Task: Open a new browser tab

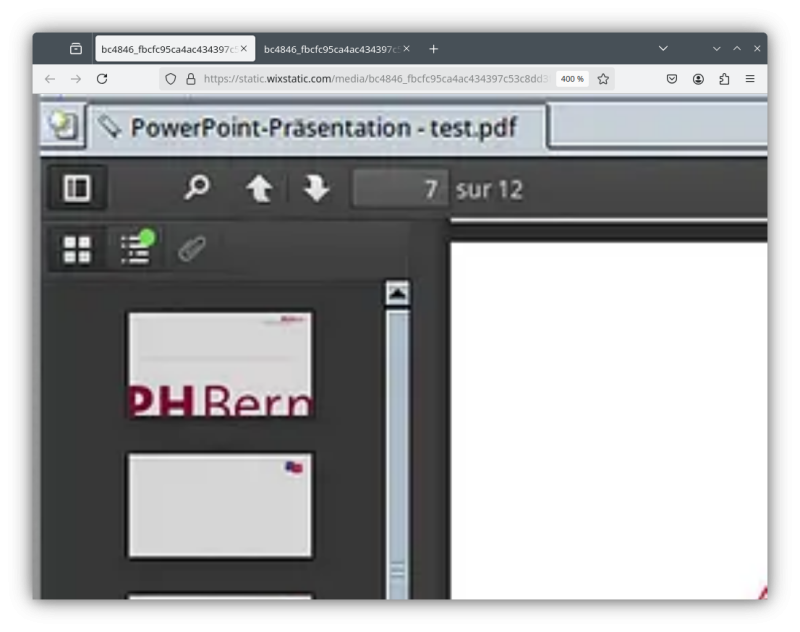Action: point(433,48)
